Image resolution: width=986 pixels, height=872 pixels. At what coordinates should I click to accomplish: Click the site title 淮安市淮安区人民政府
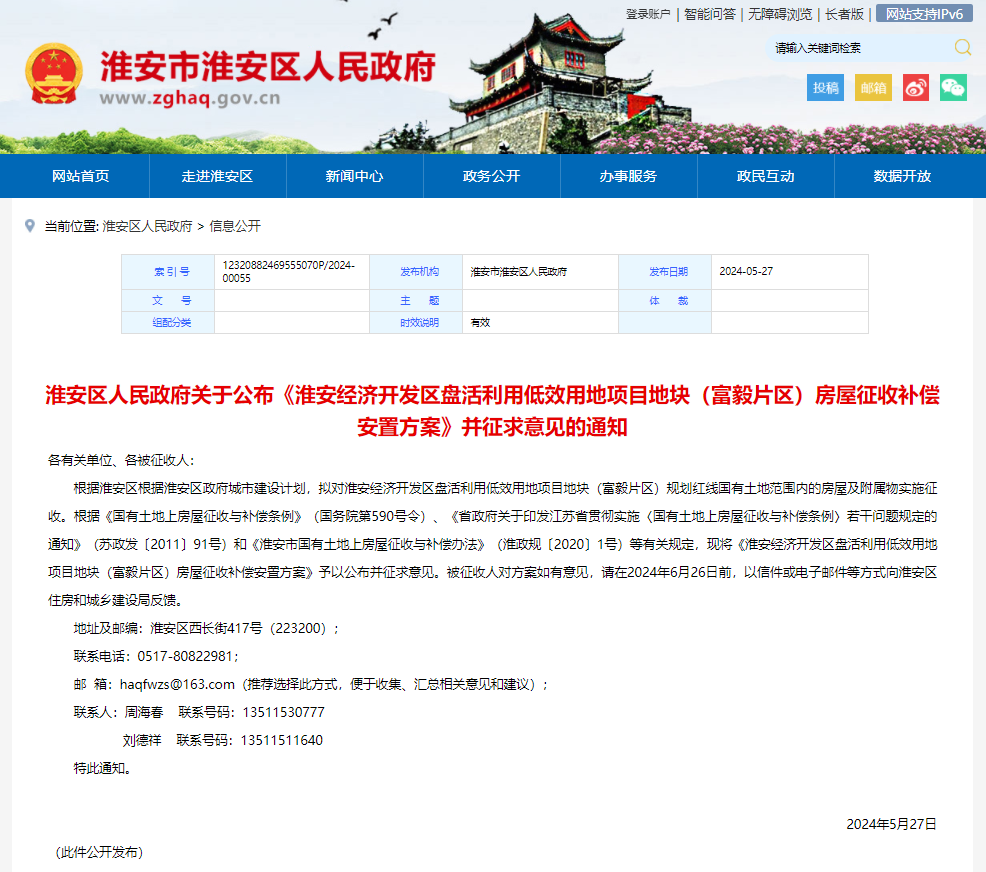coord(269,67)
